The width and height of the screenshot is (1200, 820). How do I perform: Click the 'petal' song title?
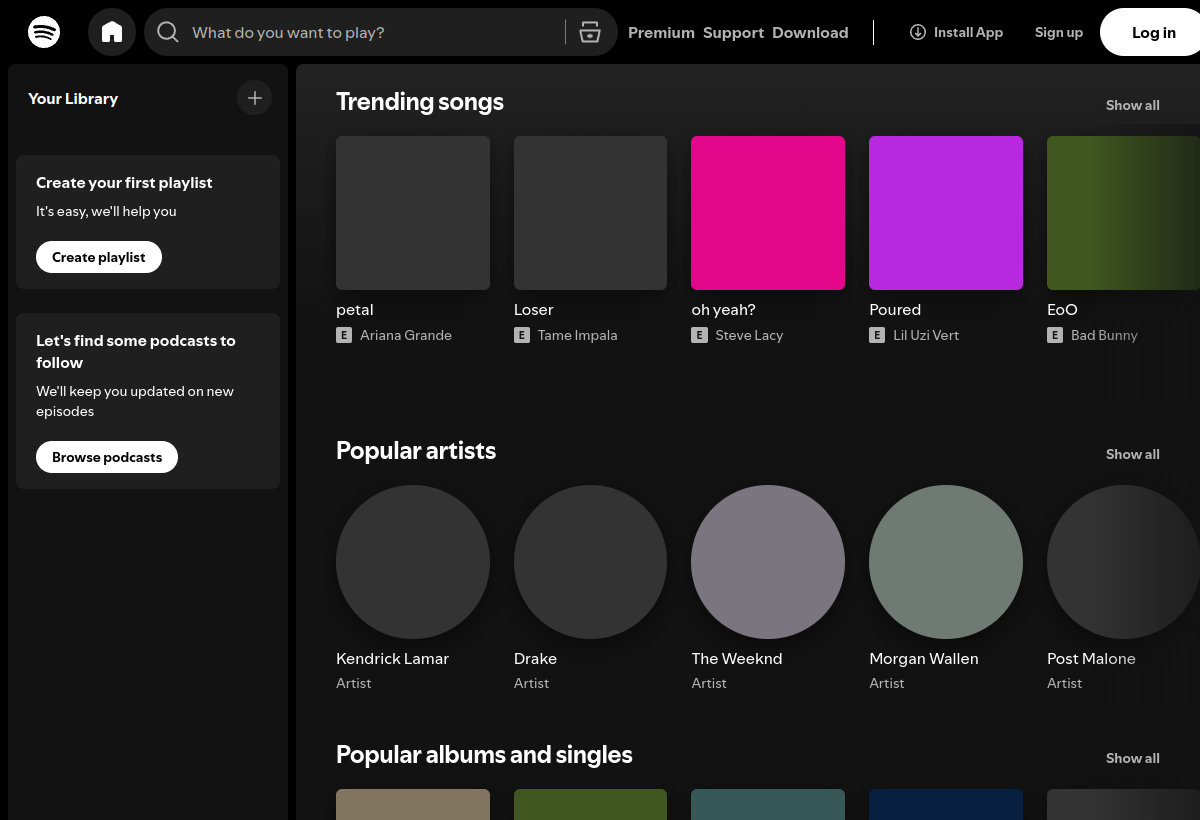tap(355, 310)
